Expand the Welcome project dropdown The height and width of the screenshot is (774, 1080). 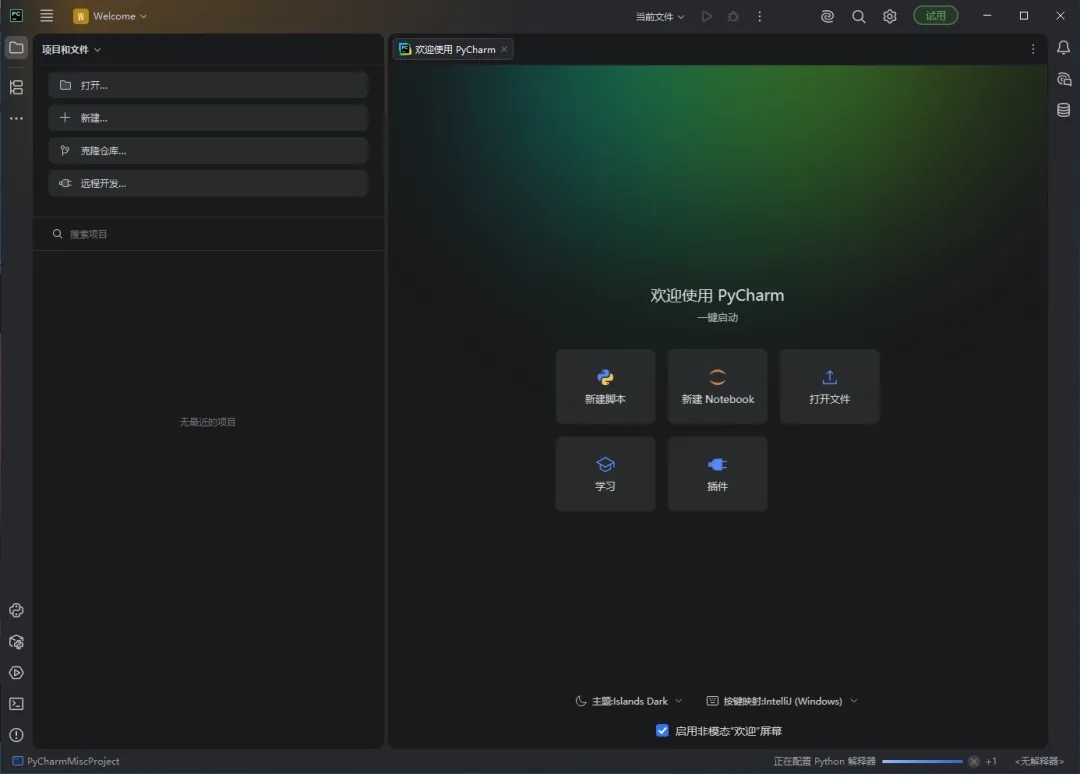[110, 16]
